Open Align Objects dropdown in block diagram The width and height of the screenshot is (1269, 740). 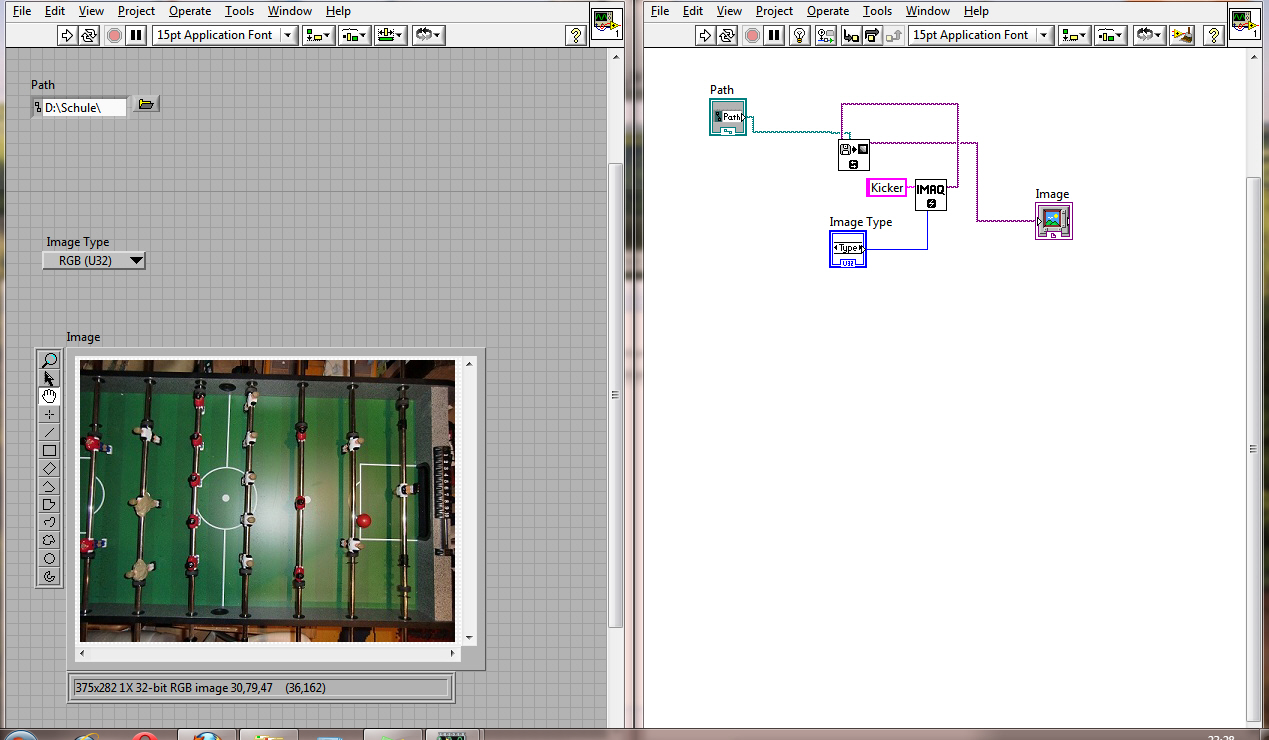tap(1076, 35)
